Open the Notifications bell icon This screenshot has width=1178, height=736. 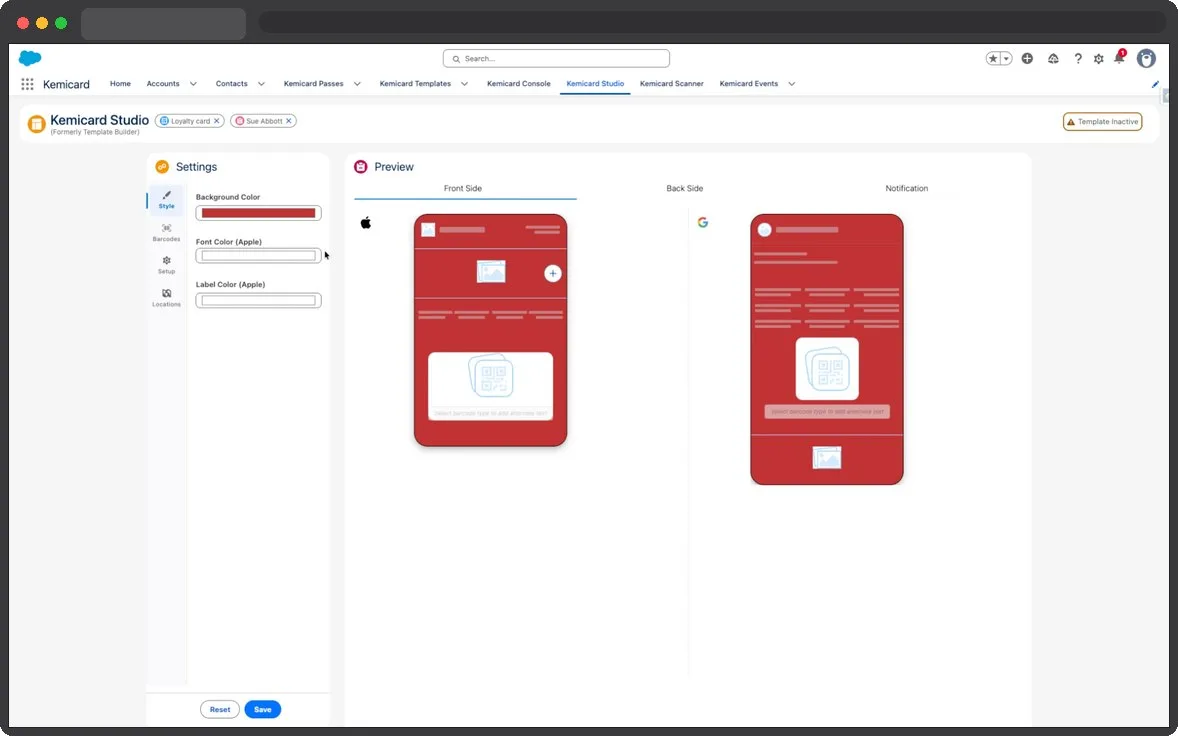pyautogui.click(x=1119, y=59)
